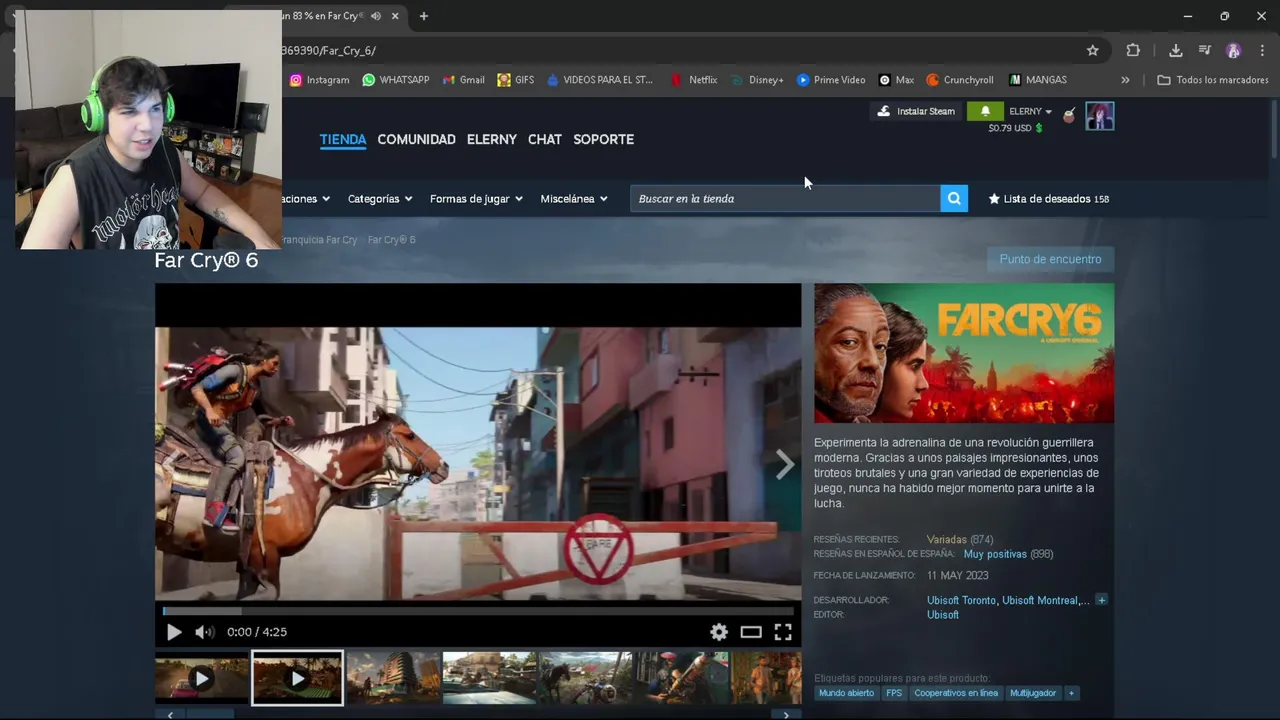1280x720 pixels.
Task: Expand Categorías dropdown
Action: click(x=380, y=199)
